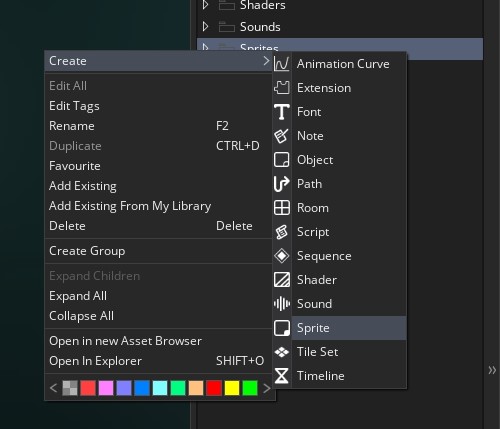
Task: Click the Extension puzzle-piece icon
Action: coord(282,88)
